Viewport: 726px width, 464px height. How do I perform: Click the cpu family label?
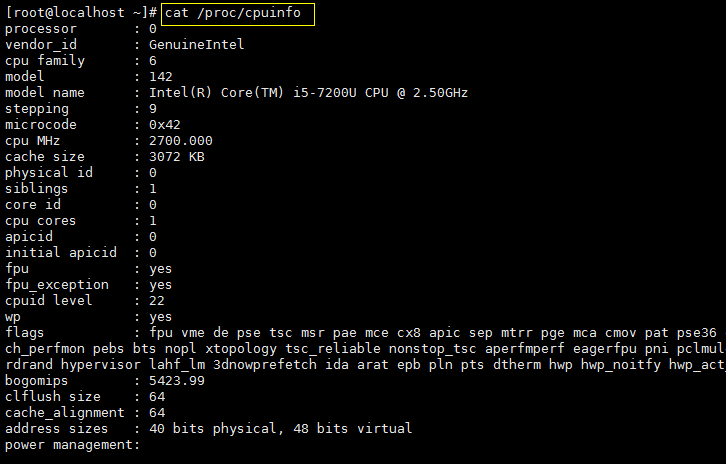click(44, 61)
